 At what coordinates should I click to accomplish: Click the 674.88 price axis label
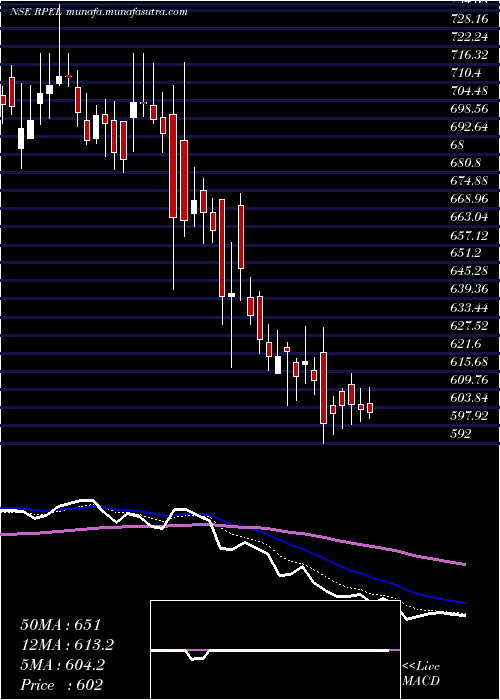469,181
